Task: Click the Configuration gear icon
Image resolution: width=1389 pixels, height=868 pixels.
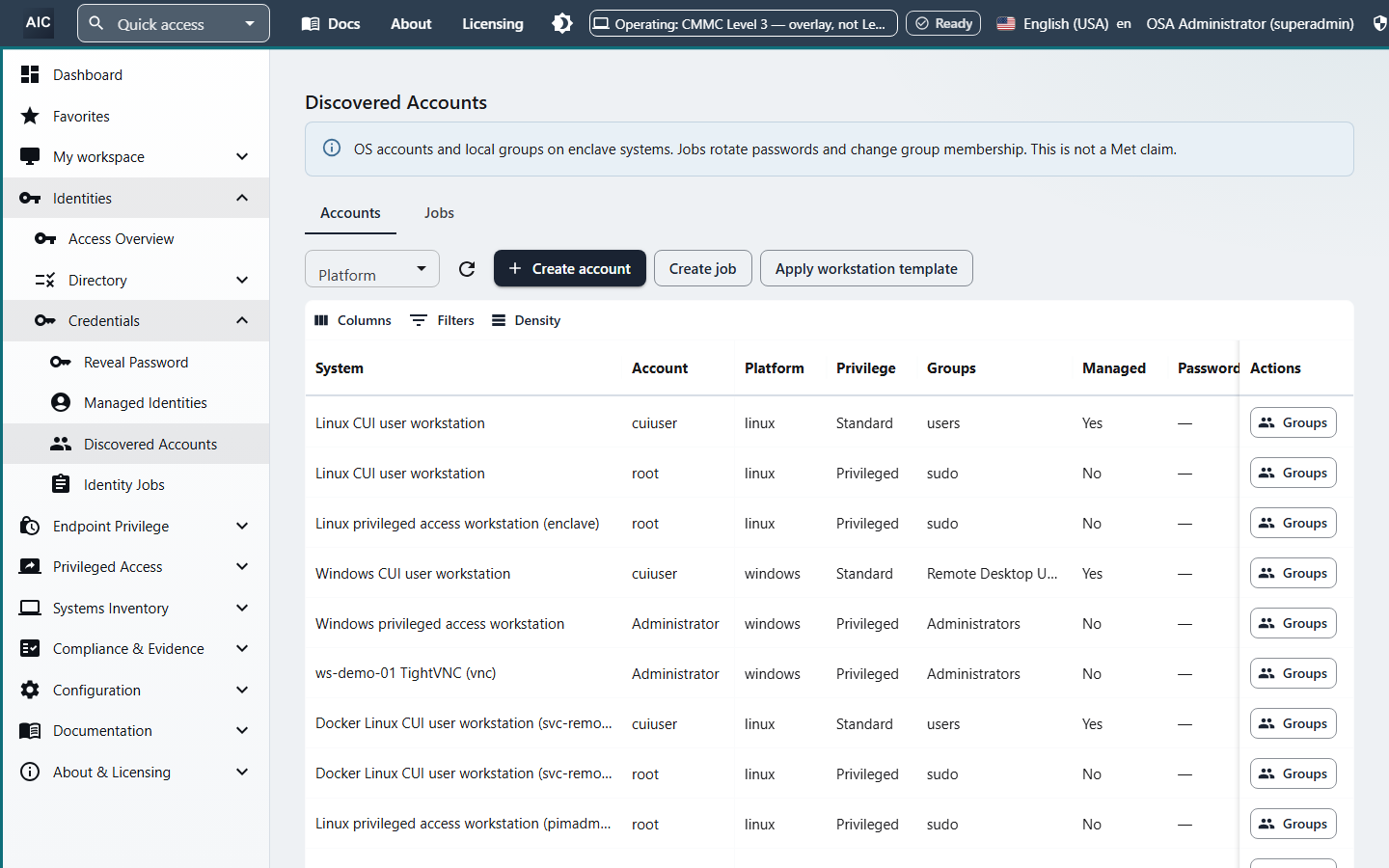Action: 30,690
